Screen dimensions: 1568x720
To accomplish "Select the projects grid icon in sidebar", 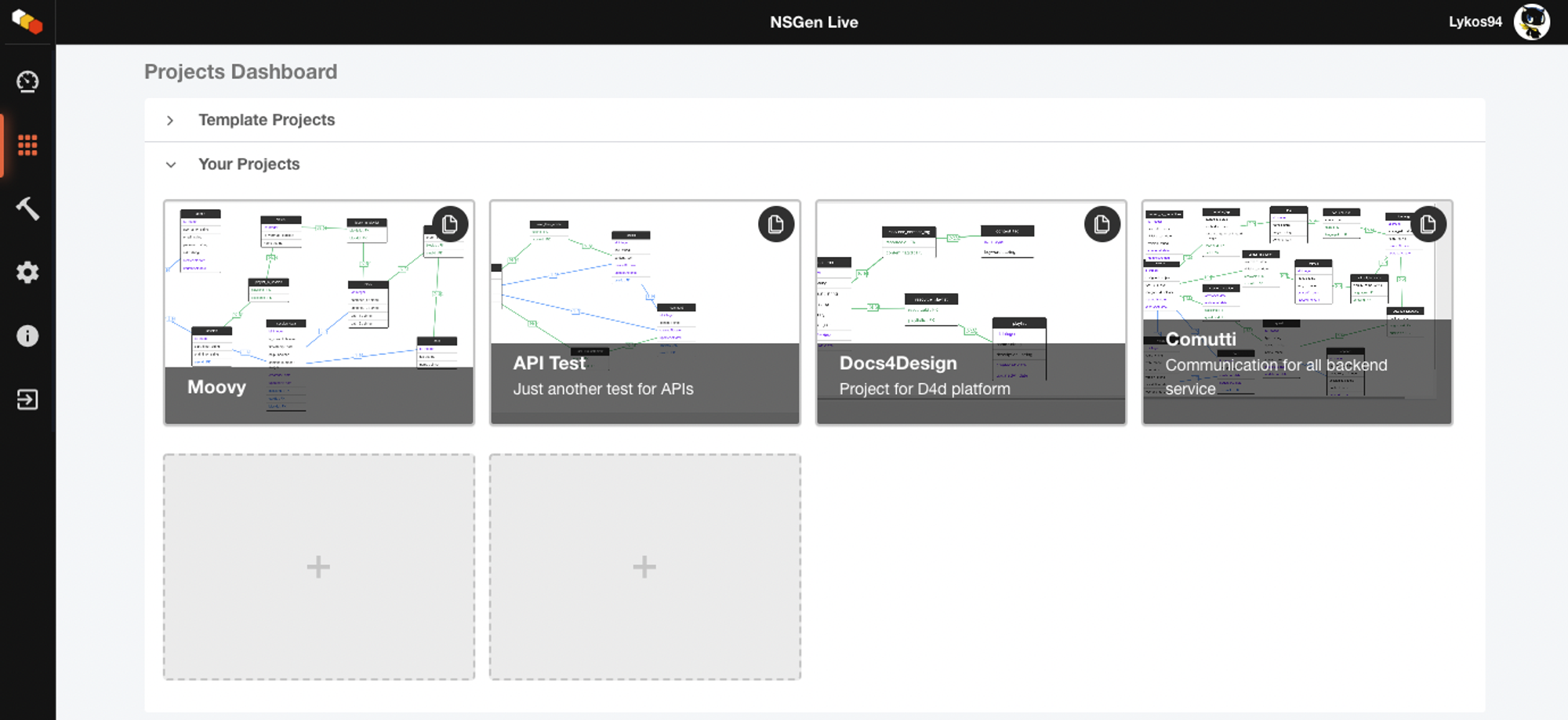I will click(27, 145).
